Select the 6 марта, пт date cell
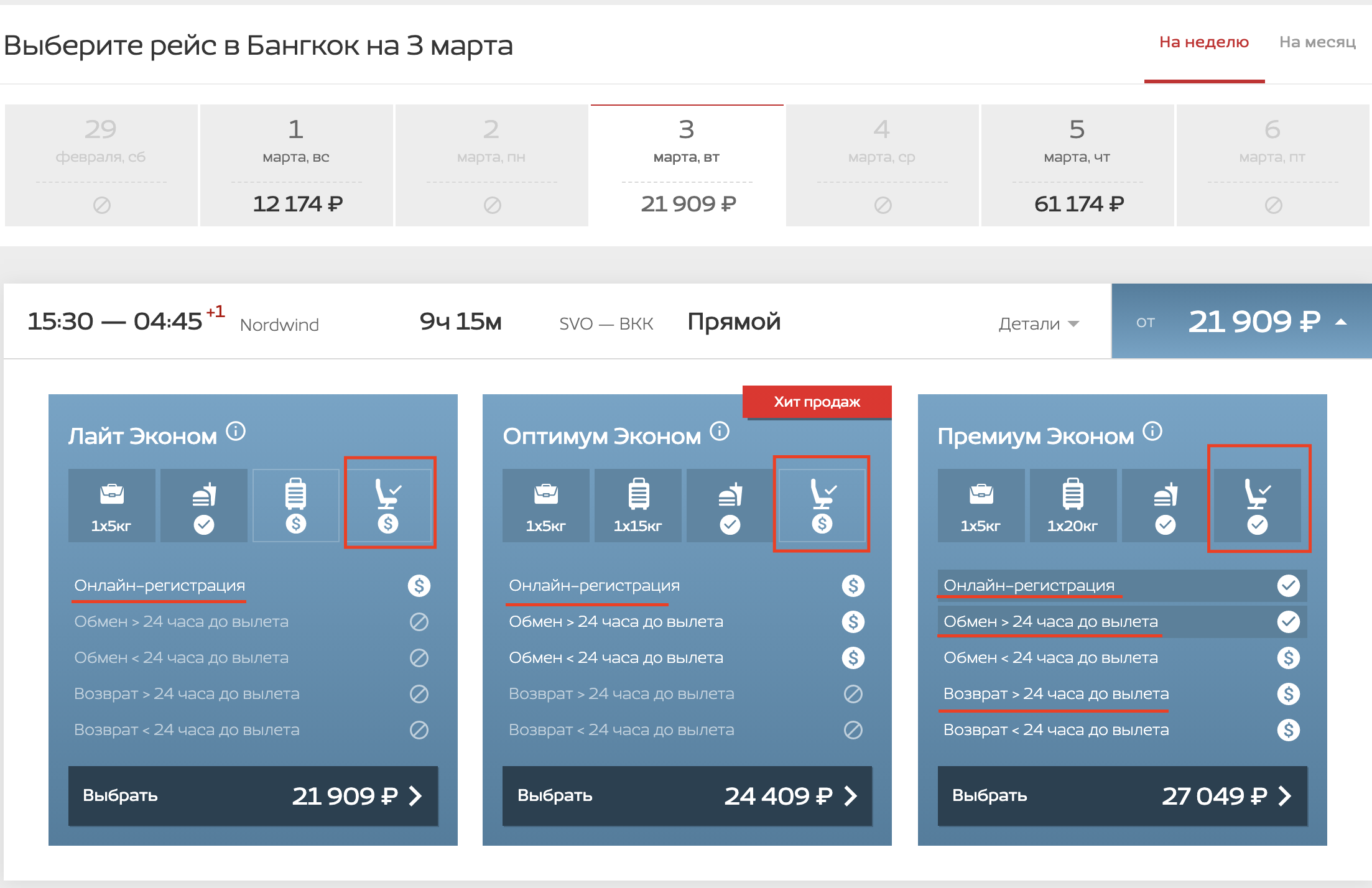This screenshot has height=888, width=1372. [1272, 165]
